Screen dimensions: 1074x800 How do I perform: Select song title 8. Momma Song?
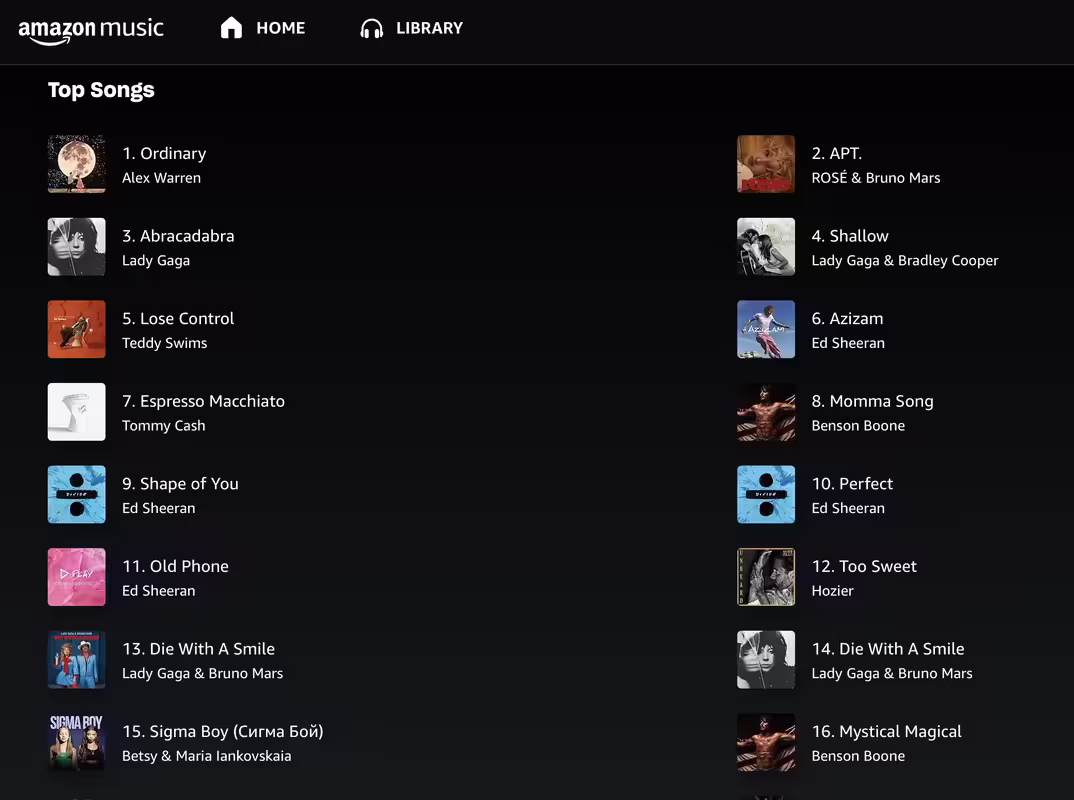873,401
